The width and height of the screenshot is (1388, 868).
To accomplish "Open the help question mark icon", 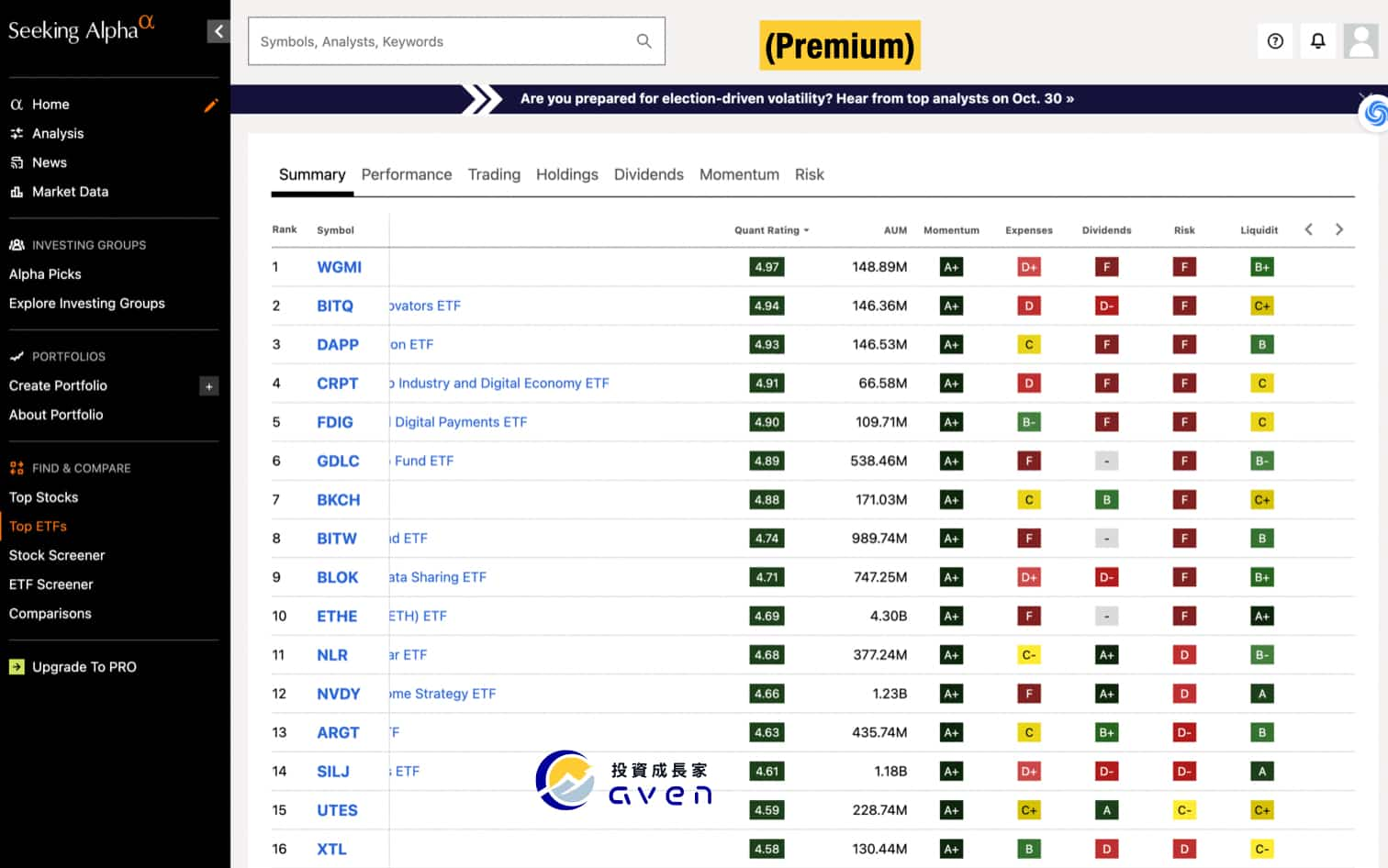I will [1275, 41].
